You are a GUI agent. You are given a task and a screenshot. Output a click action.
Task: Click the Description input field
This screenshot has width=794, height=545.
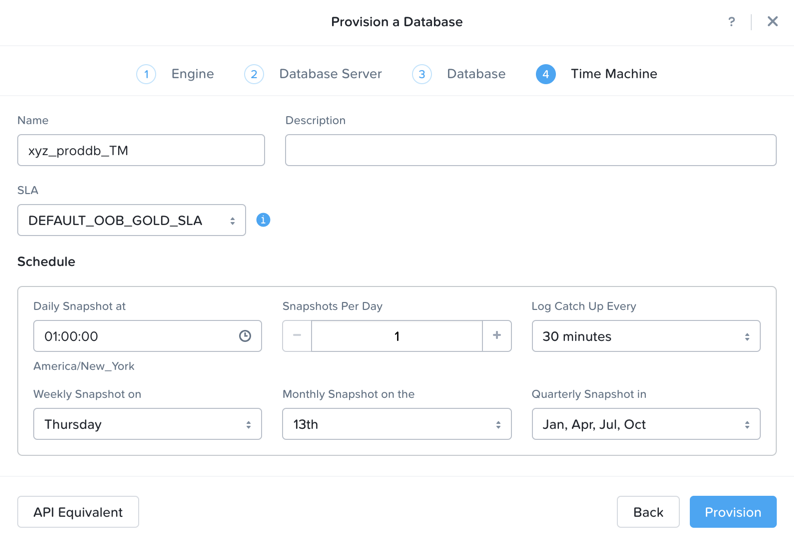pos(530,150)
